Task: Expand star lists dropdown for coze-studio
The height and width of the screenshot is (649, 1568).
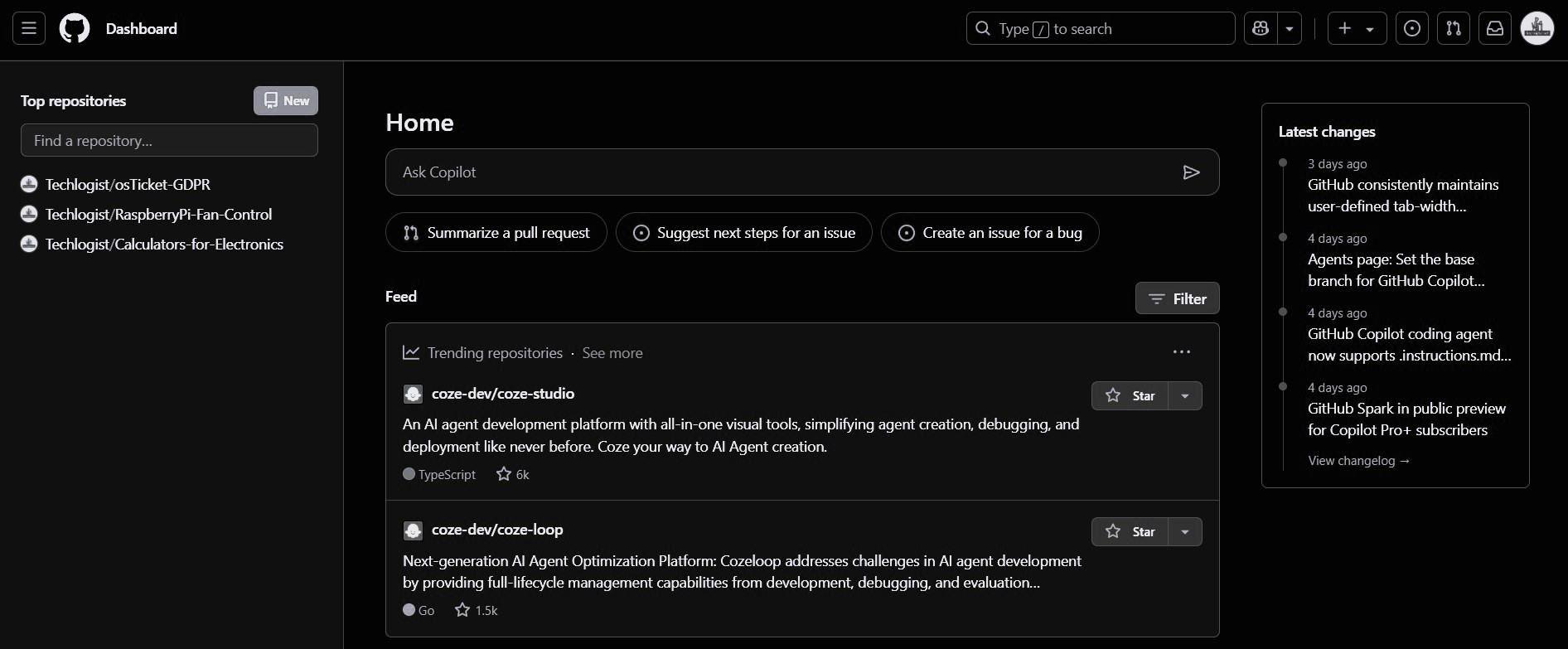Action: (1185, 395)
